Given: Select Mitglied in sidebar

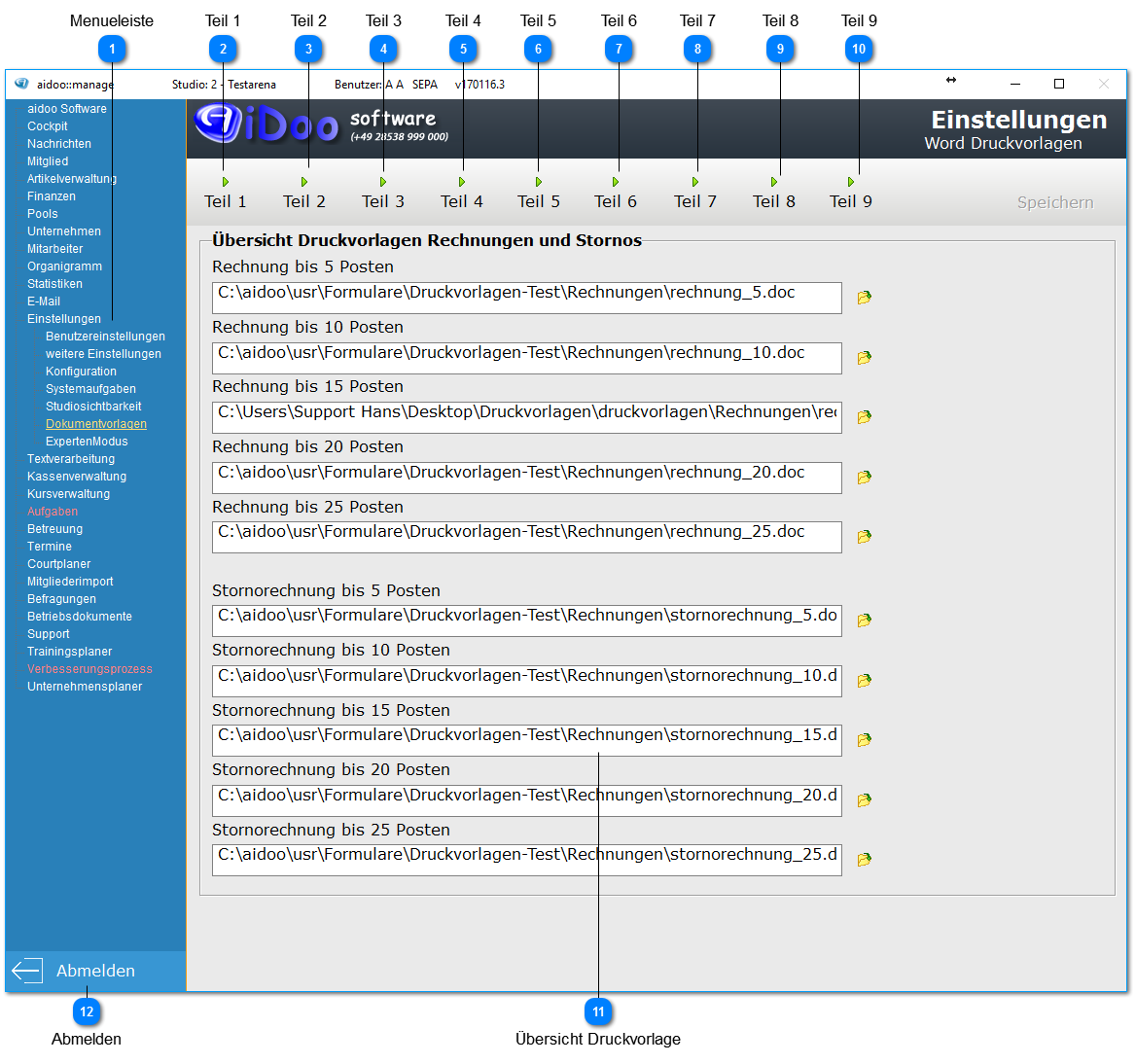Looking at the screenshot, I should click(x=48, y=161).
